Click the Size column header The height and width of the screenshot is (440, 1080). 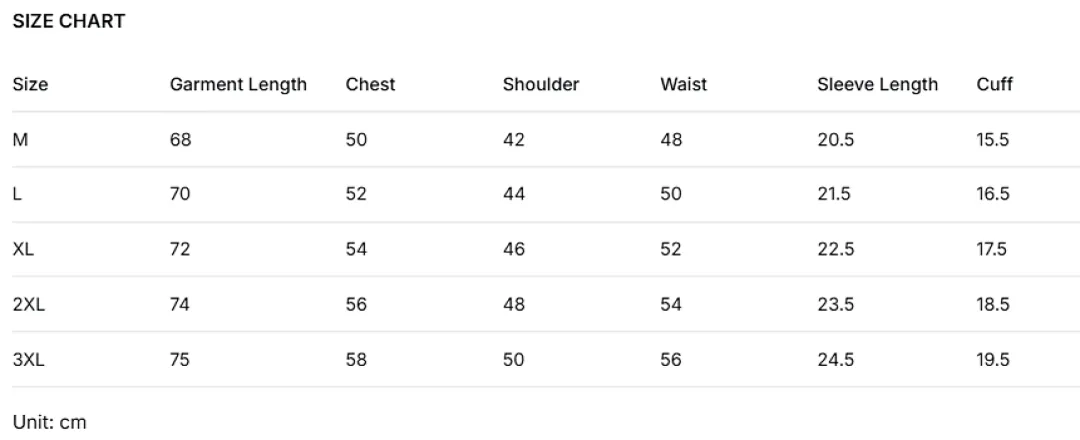click(x=30, y=85)
